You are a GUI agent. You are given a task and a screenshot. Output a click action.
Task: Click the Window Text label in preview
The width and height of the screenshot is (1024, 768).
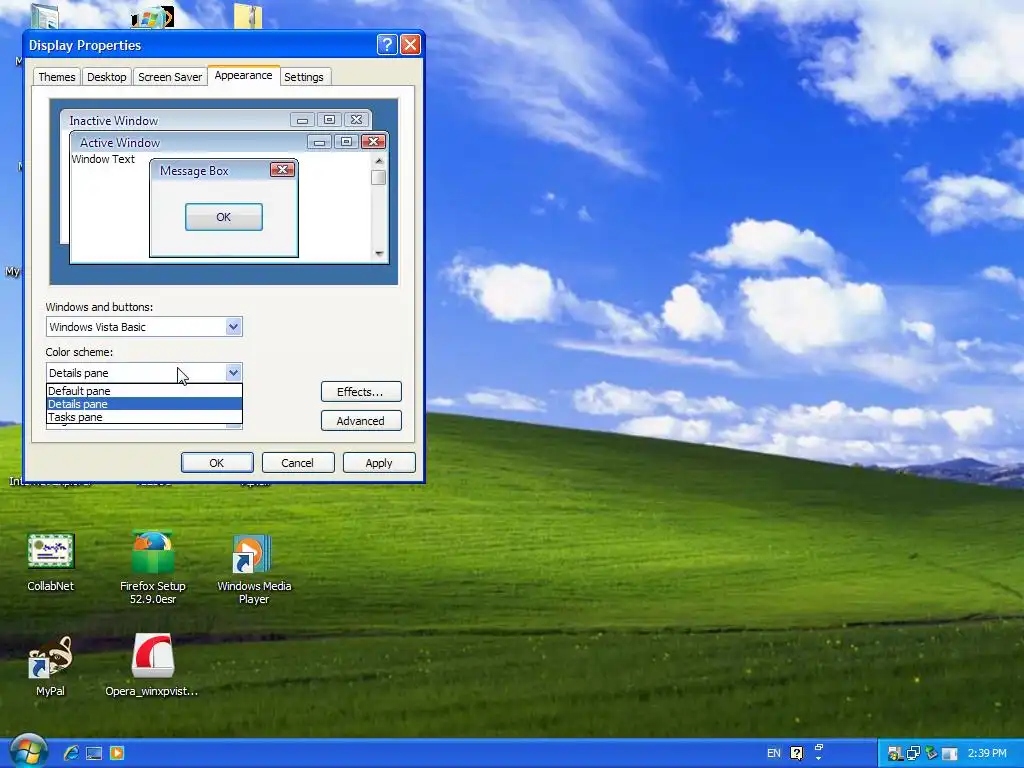103,159
